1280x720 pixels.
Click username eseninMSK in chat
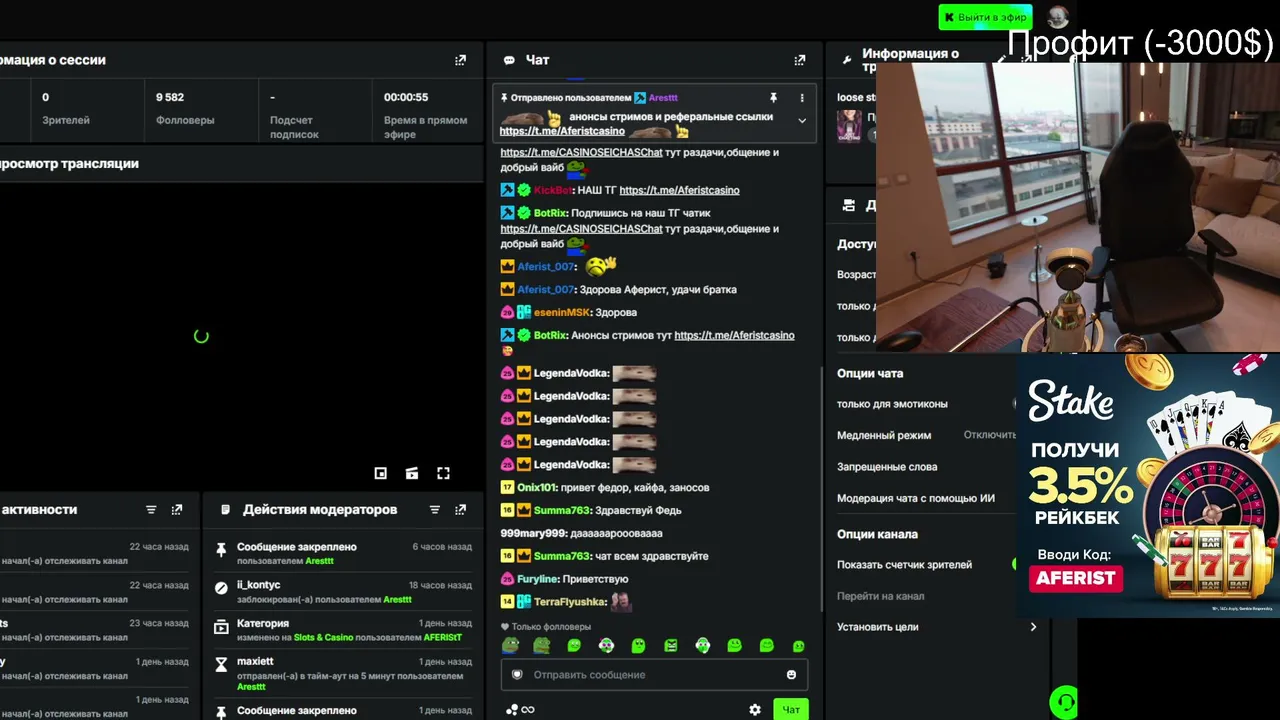pos(562,313)
